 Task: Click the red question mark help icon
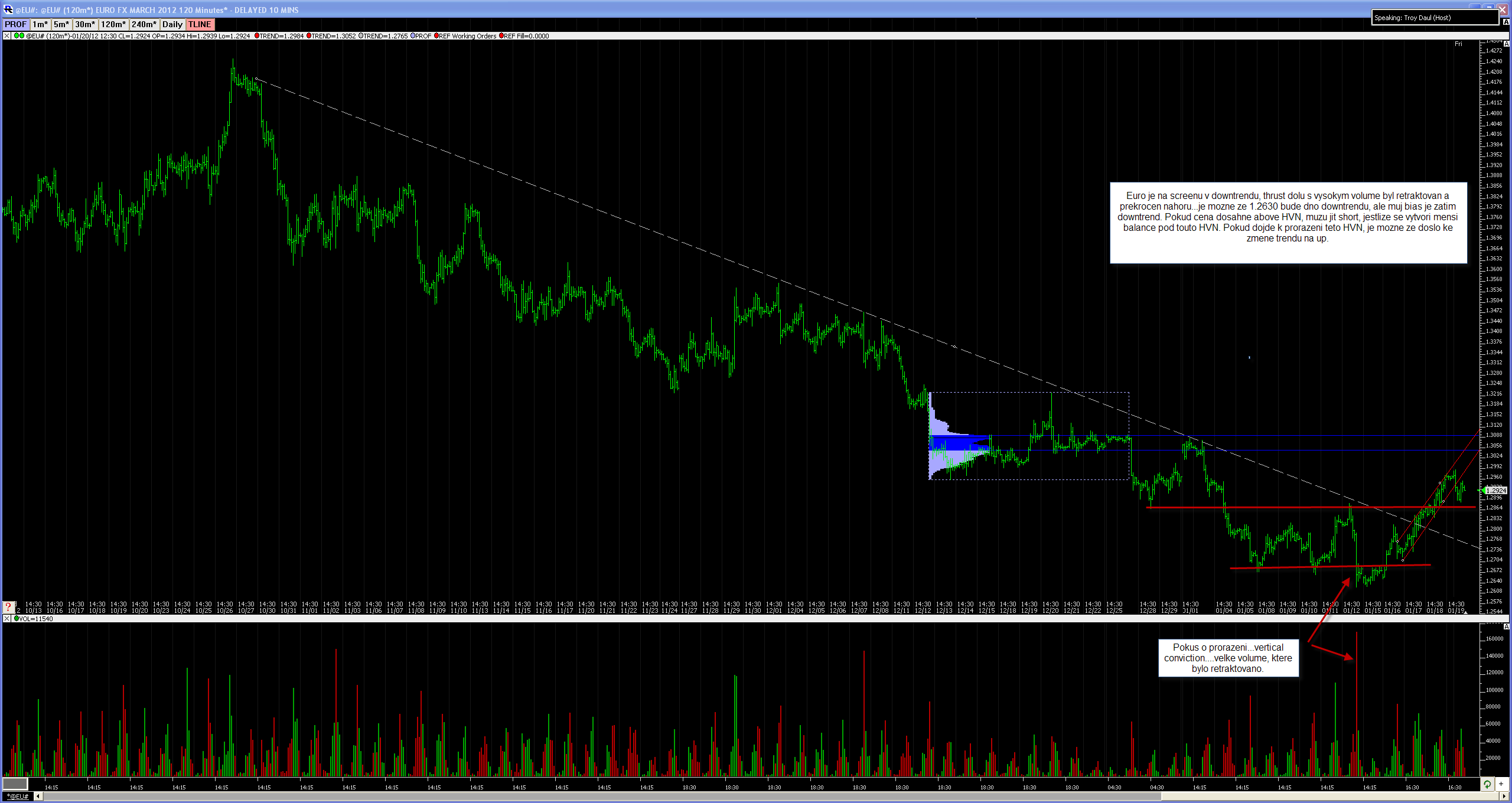pyautogui.click(x=8, y=606)
